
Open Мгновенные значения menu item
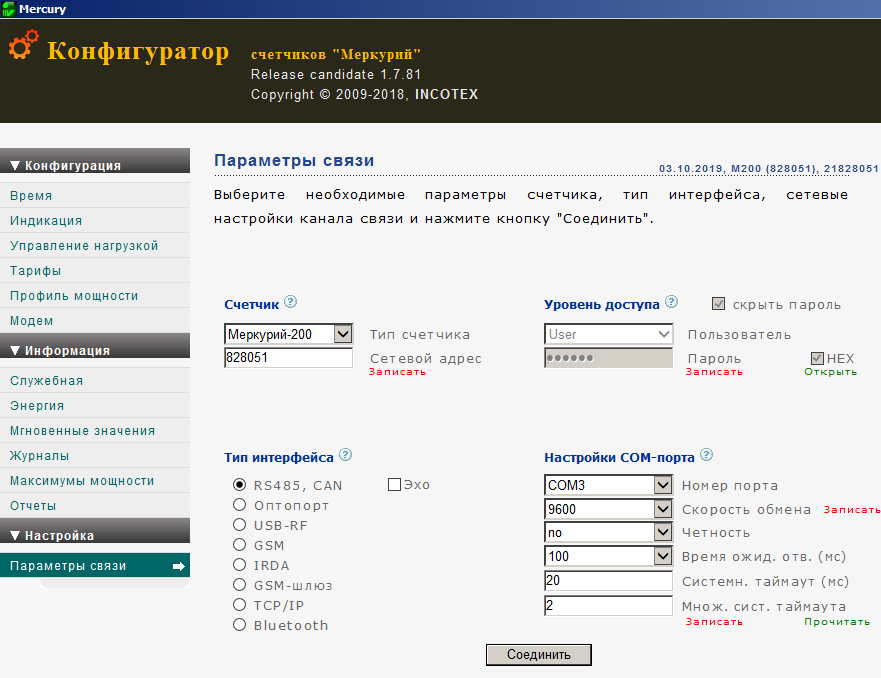pyautogui.click(x=95, y=430)
